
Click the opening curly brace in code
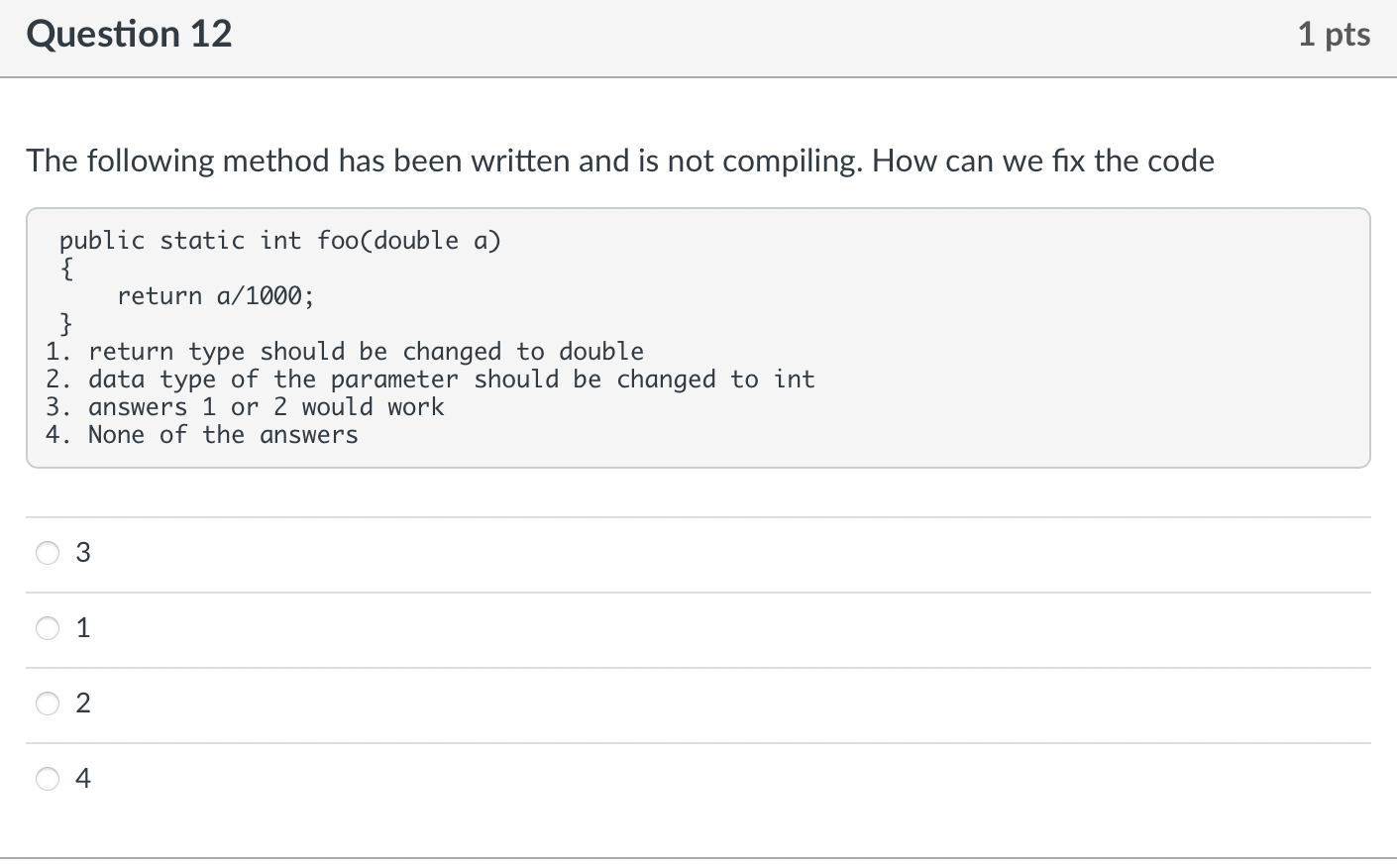pos(66,270)
